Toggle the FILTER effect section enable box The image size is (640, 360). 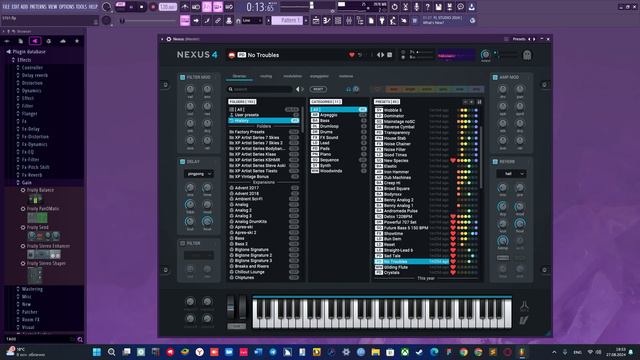coord(182,243)
